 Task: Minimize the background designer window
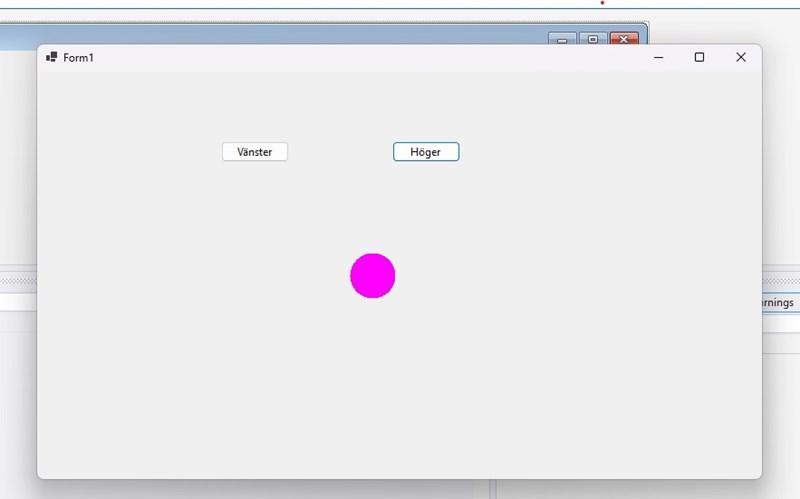click(x=562, y=39)
